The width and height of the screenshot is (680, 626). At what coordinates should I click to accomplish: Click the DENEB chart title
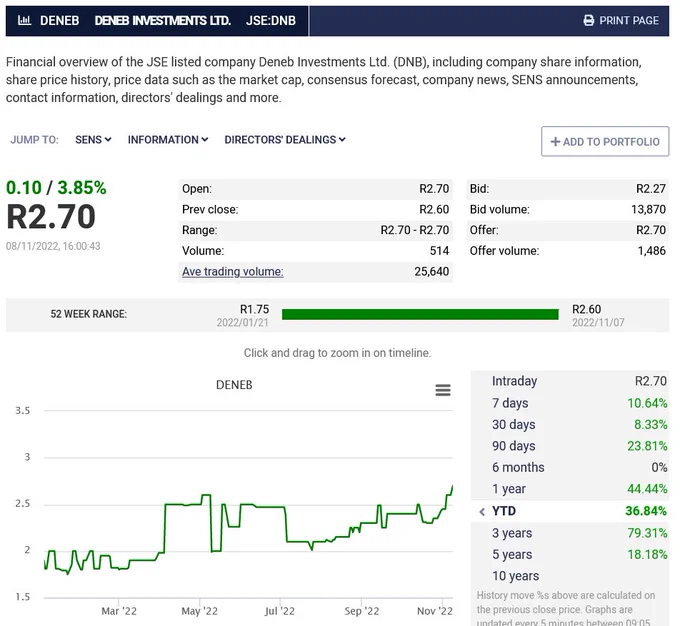click(234, 385)
